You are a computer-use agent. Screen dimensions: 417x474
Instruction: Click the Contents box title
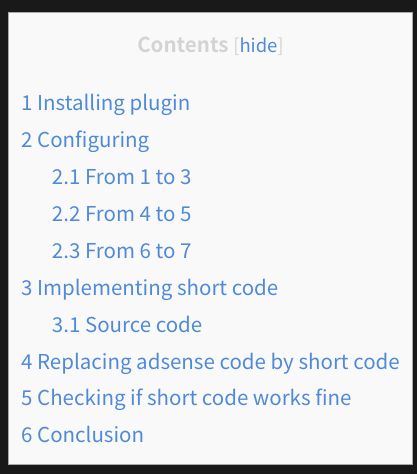tap(183, 44)
